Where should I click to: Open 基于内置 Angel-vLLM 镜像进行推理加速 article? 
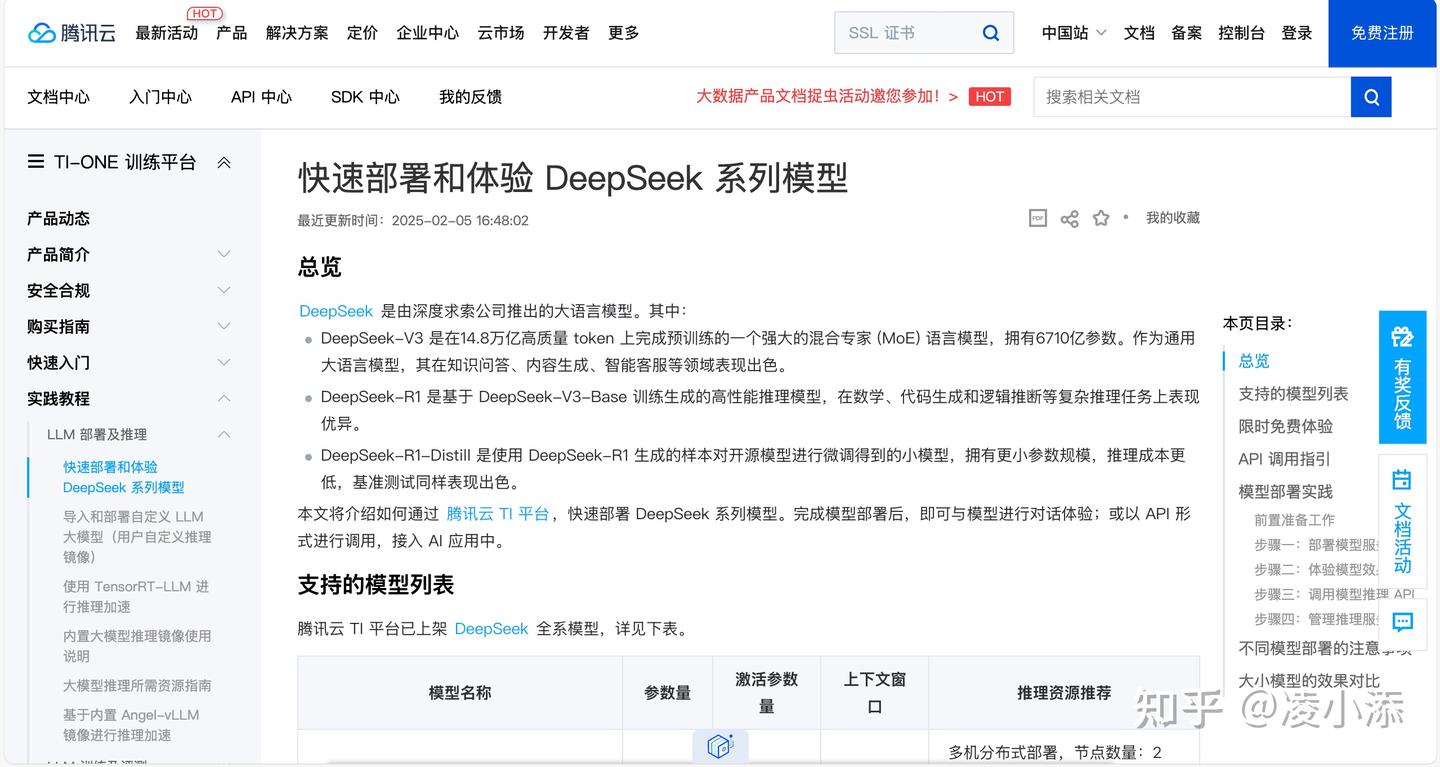(131, 725)
